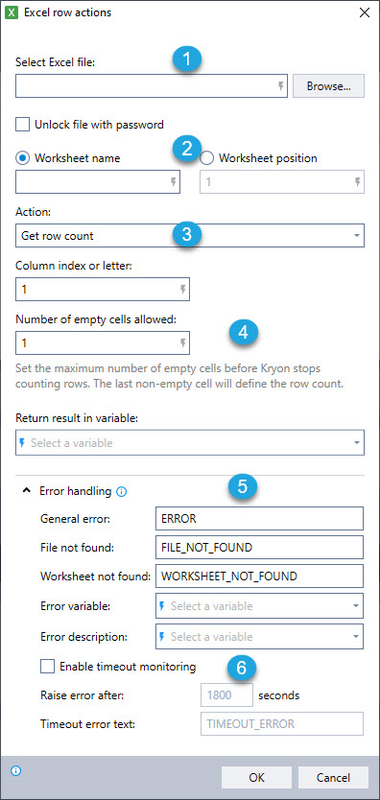Click the lightning icon in Worksheet position field
The width and height of the screenshot is (380, 800).
click(358, 182)
